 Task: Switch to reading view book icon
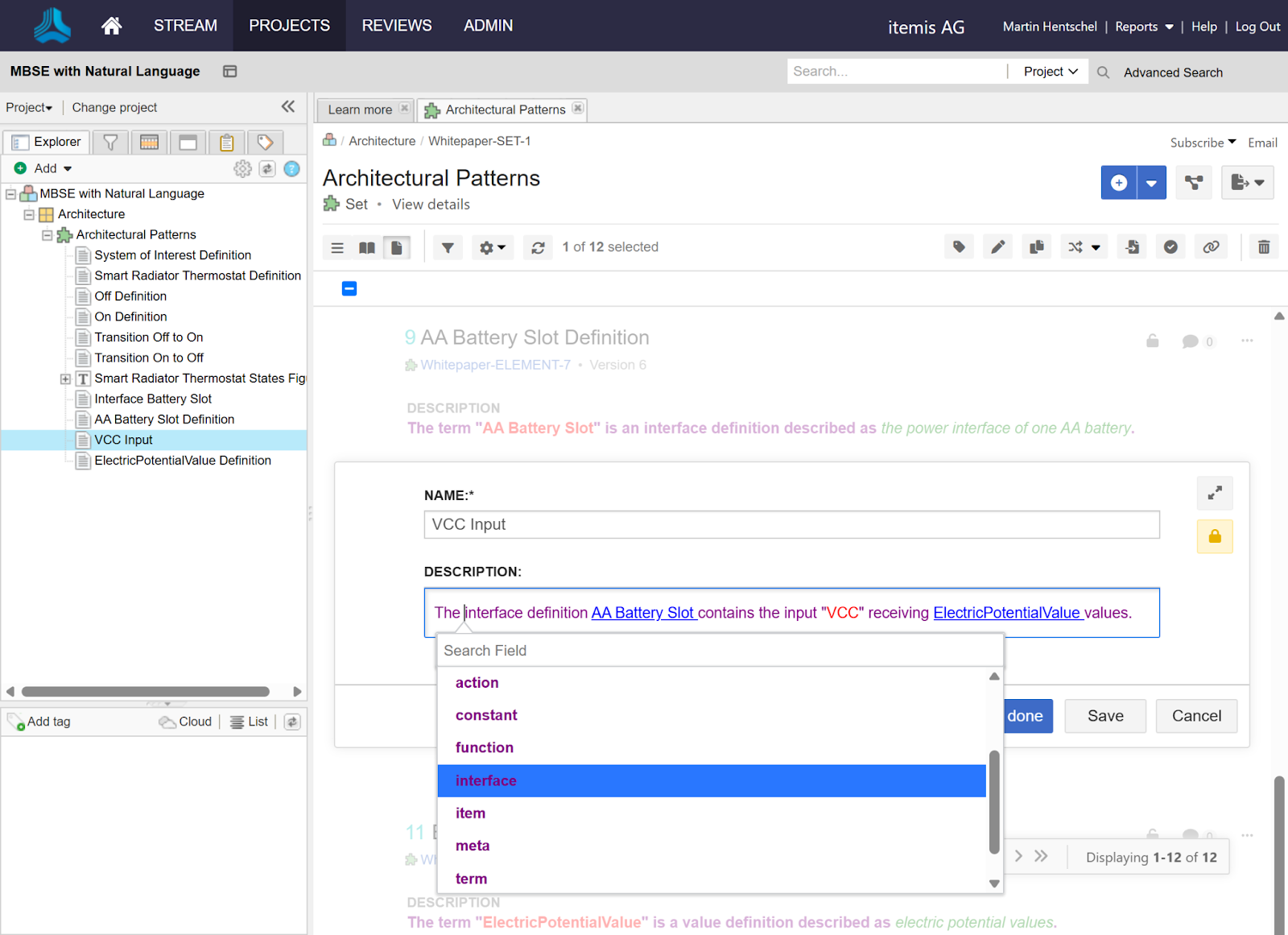point(367,248)
